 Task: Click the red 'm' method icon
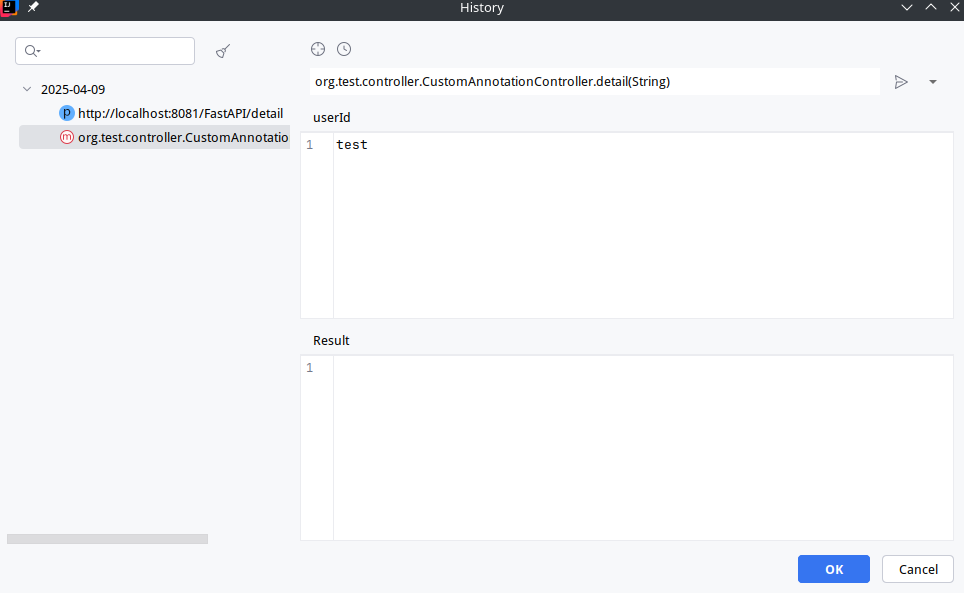point(67,137)
